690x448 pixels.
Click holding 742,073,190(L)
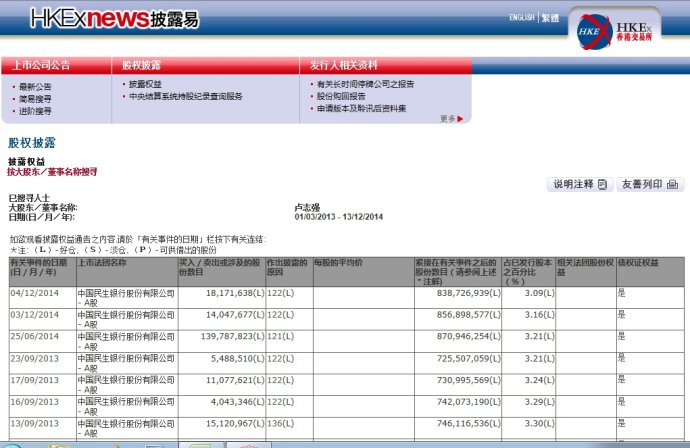point(469,401)
